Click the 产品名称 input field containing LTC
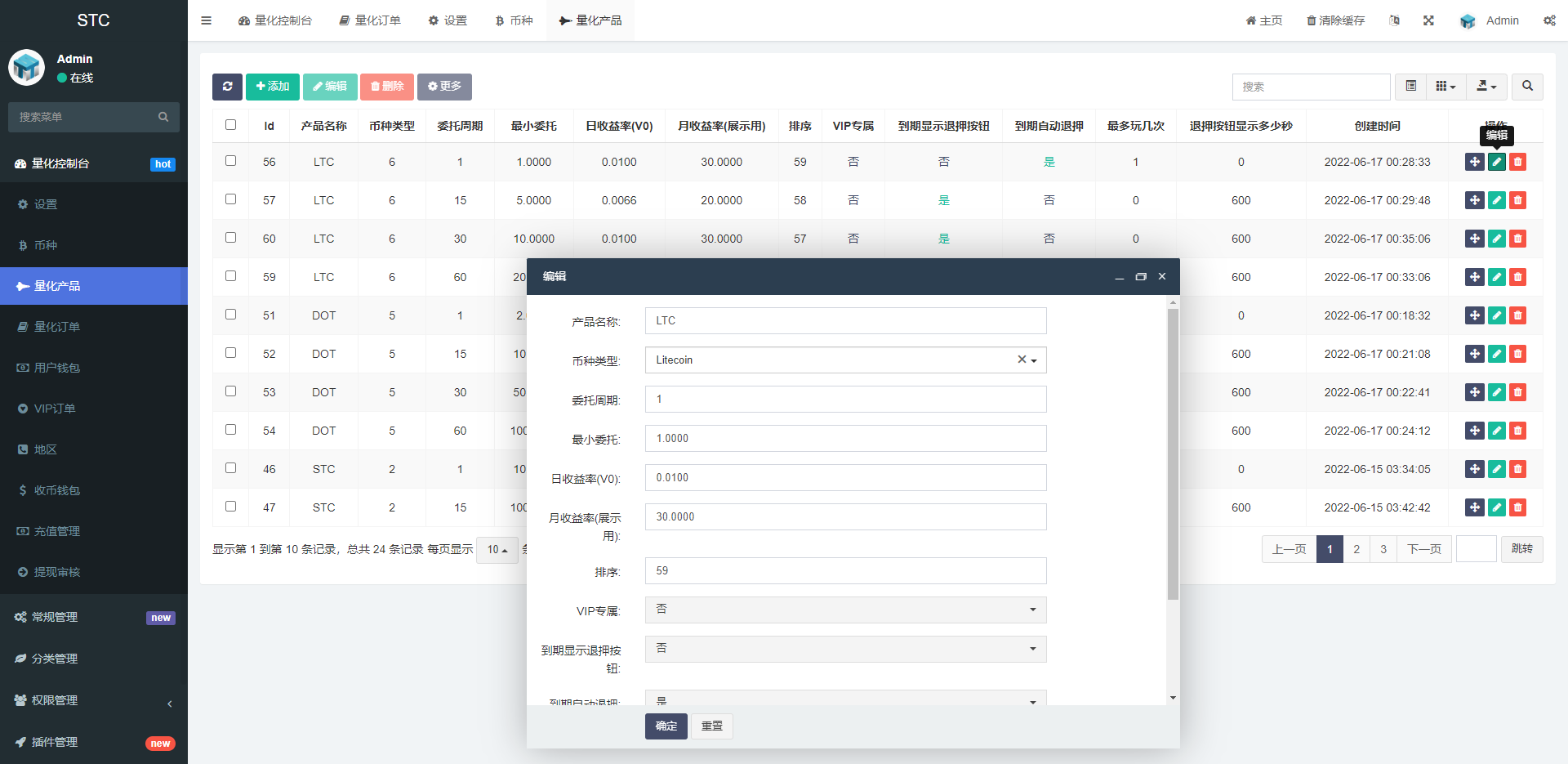The width and height of the screenshot is (1568, 764). pyautogui.click(x=845, y=321)
